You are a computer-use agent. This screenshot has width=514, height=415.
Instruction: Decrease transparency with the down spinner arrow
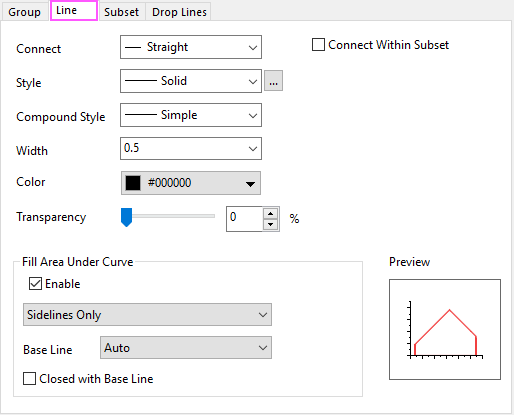(x=270, y=225)
